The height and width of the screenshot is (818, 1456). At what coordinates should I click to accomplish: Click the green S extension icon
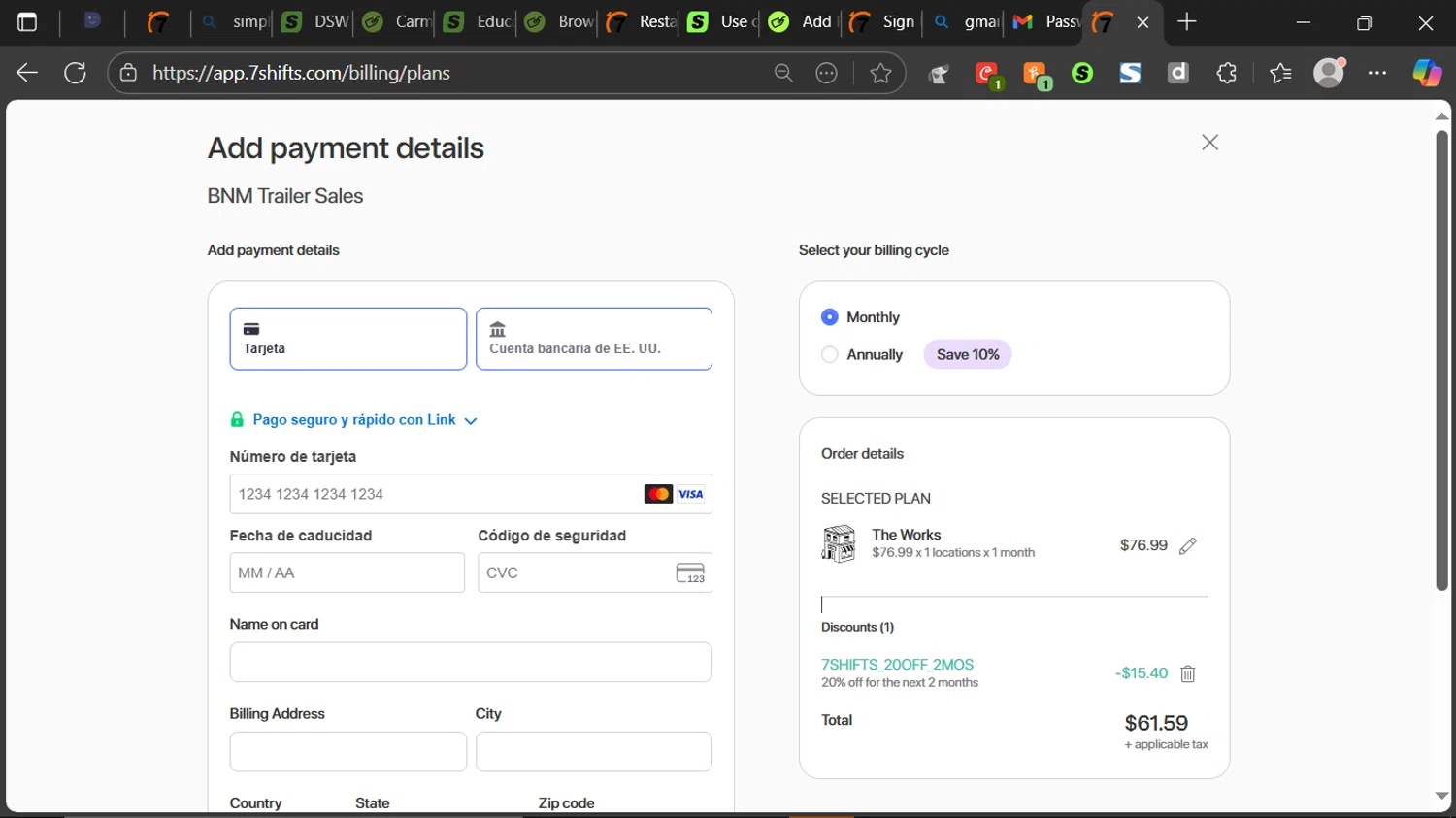click(x=1082, y=73)
